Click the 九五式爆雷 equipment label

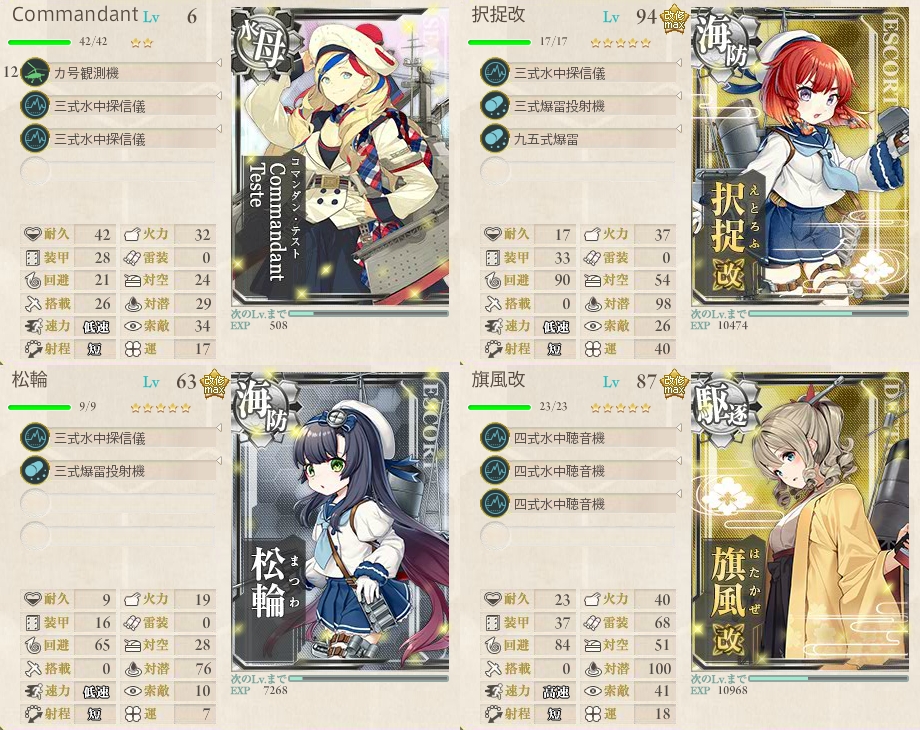coord(546,139)
